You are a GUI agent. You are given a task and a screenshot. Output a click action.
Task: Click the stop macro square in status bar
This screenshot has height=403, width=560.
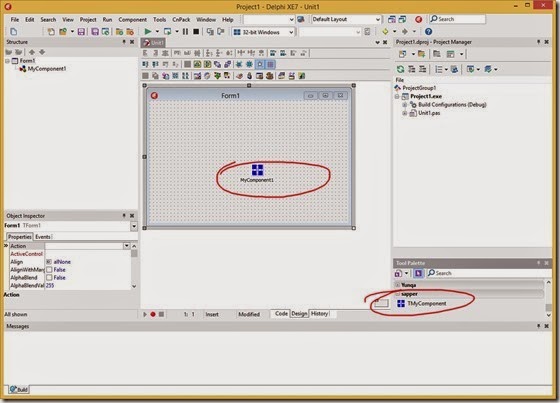(161, 314)
